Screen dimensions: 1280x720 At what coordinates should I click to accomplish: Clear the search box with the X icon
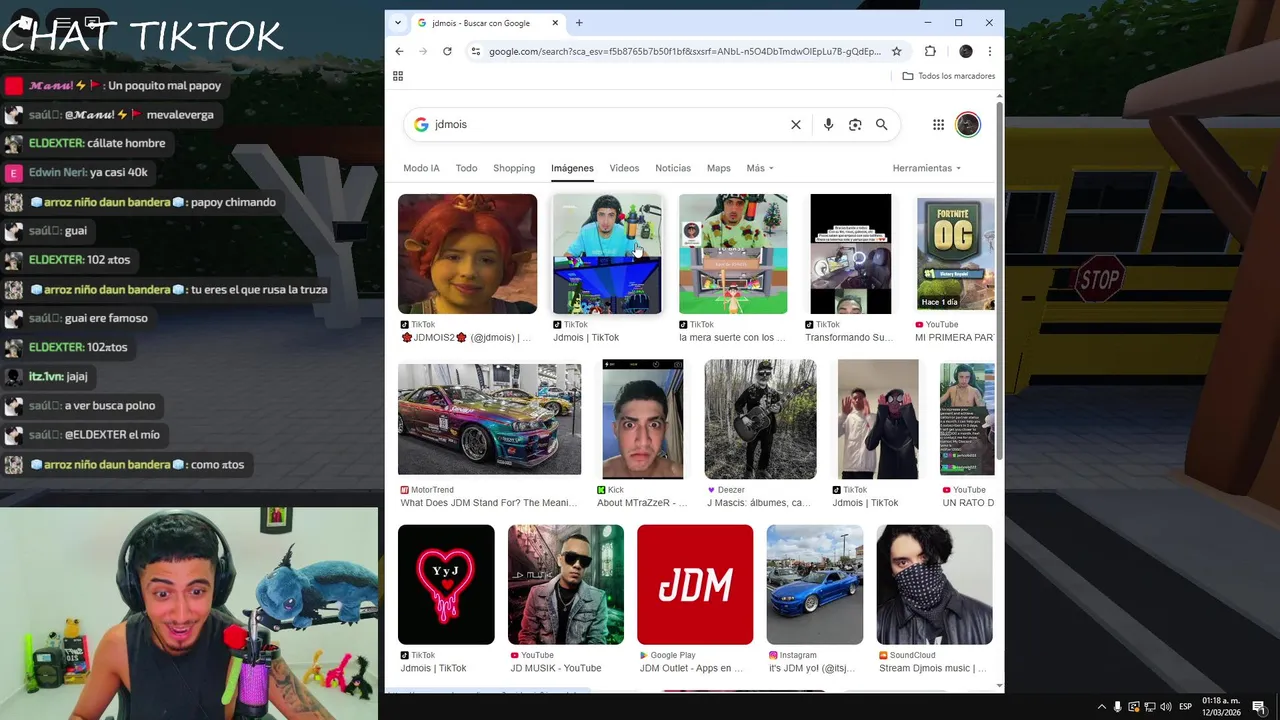pyautogui.click(x=796, y=124)
